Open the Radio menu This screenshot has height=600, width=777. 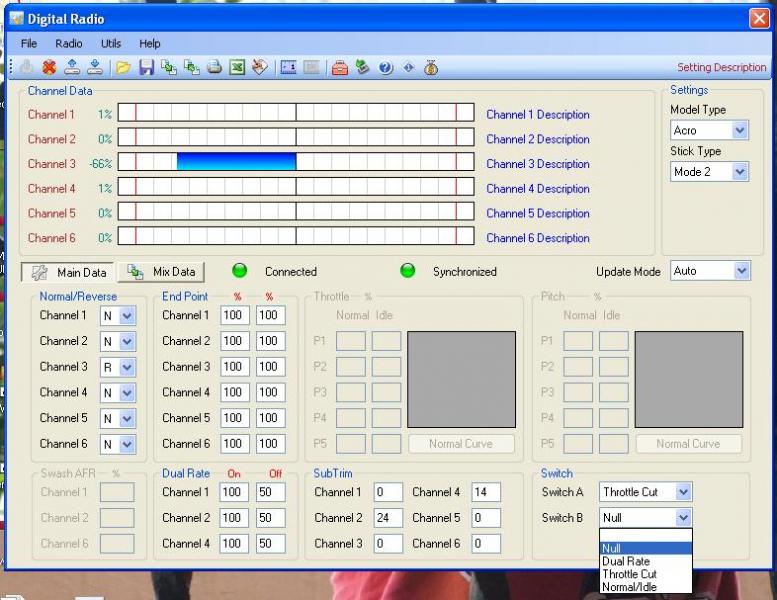click(x=69, y=44)
